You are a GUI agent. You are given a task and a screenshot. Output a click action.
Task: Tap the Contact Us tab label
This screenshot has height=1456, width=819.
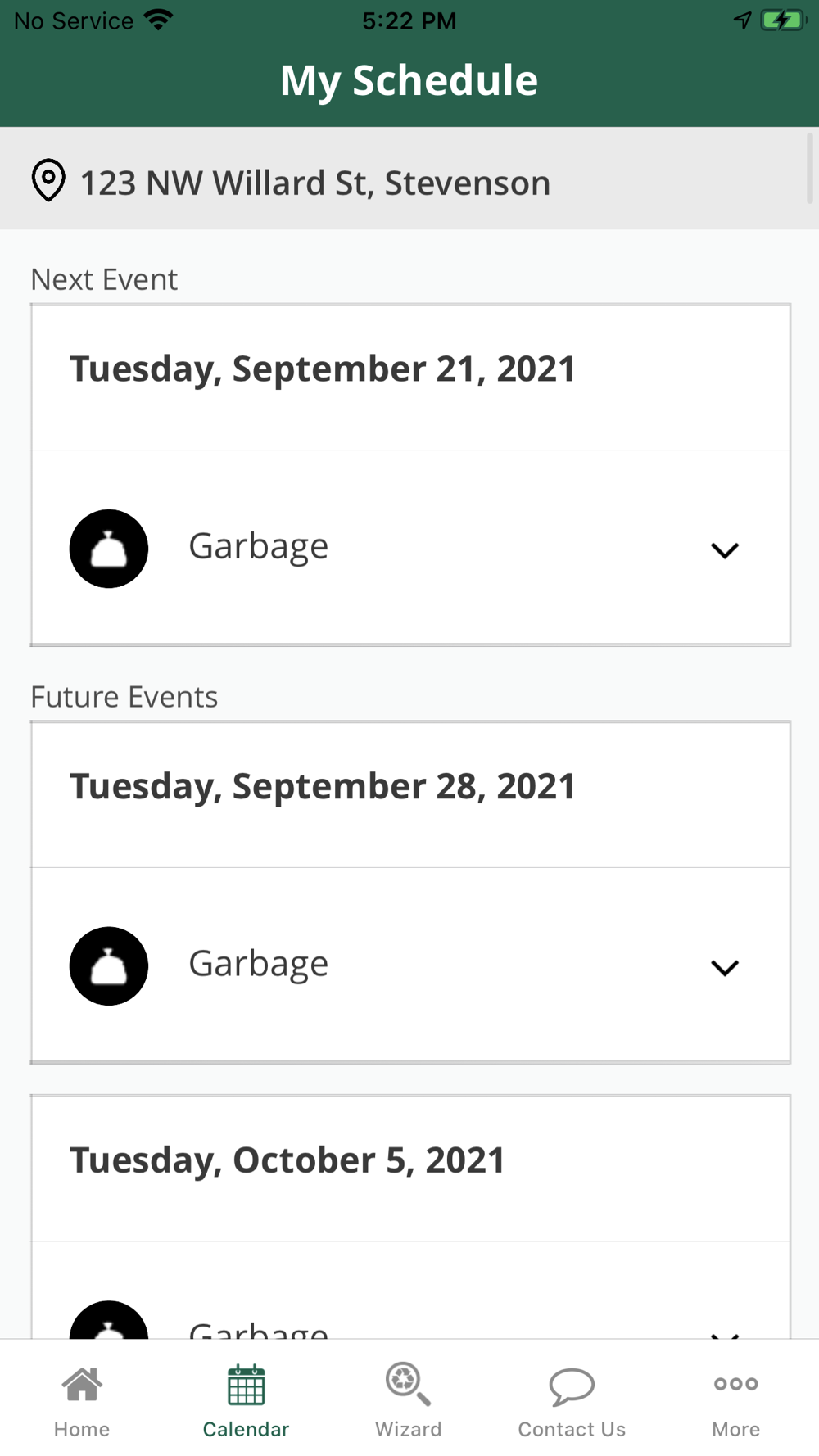(x=572, y=1429)
